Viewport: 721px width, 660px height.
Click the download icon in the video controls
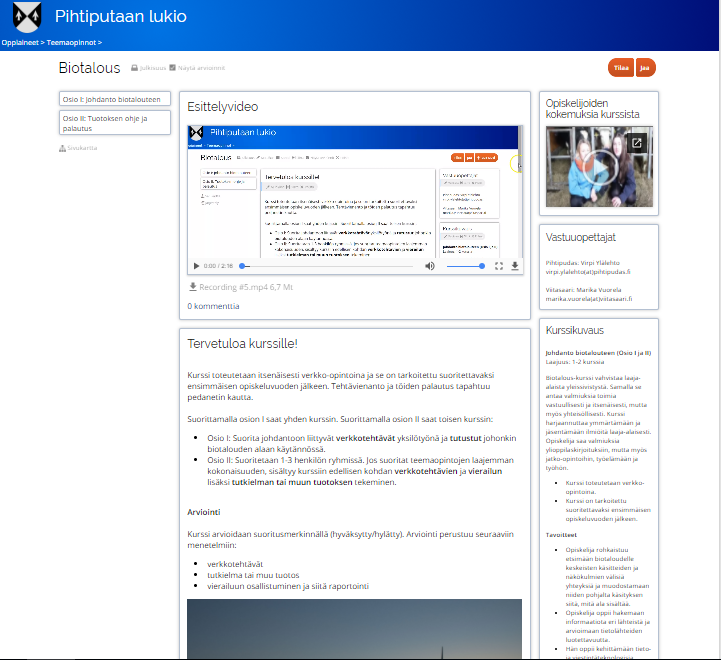tap(515, 266)
